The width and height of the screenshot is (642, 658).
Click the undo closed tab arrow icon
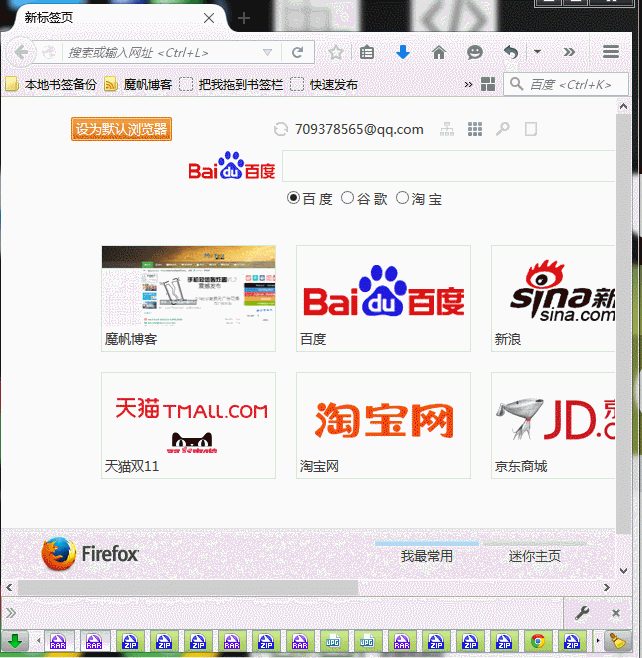point(511,52)
